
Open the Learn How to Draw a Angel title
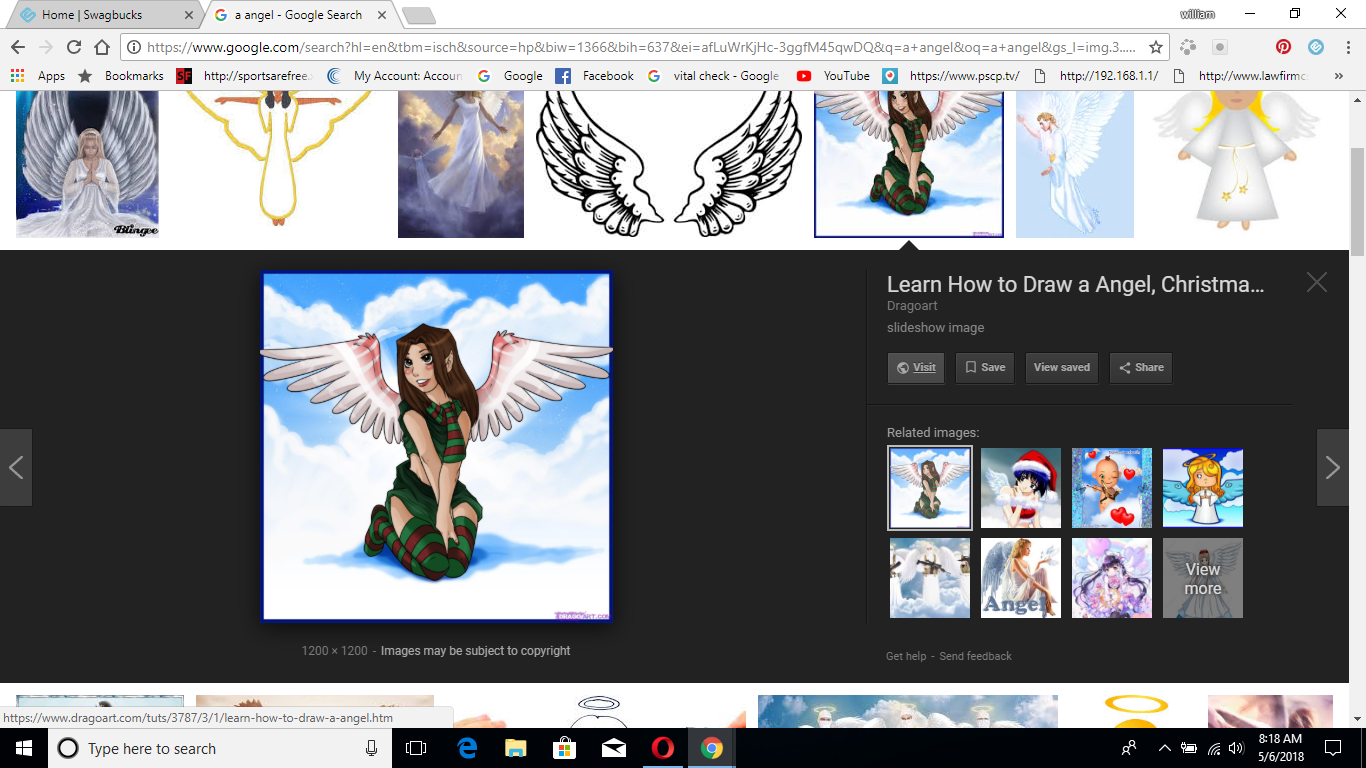(x=1076, y=284)
